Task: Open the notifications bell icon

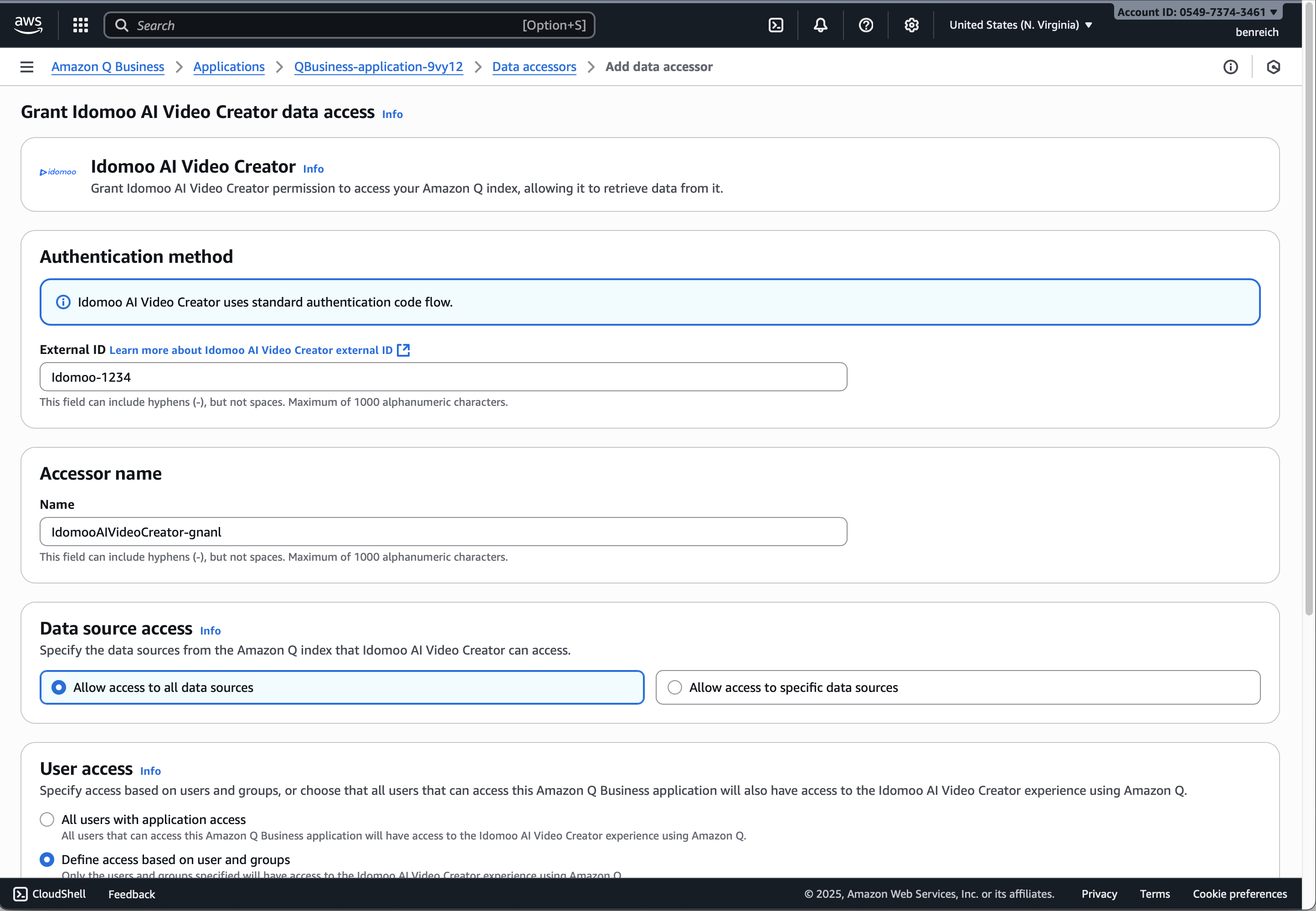Action: click(x=820, y=25)
